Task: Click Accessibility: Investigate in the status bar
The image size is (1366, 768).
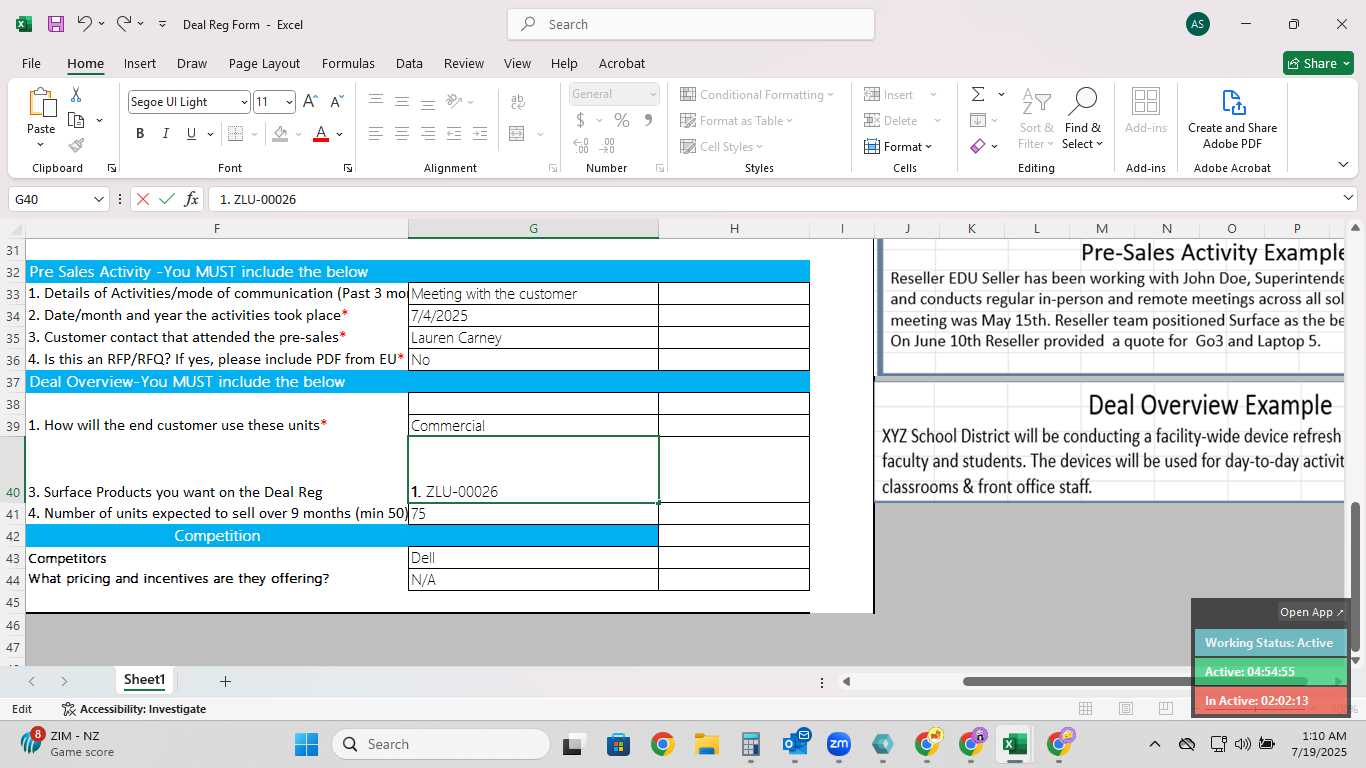Action: [133, 709]
